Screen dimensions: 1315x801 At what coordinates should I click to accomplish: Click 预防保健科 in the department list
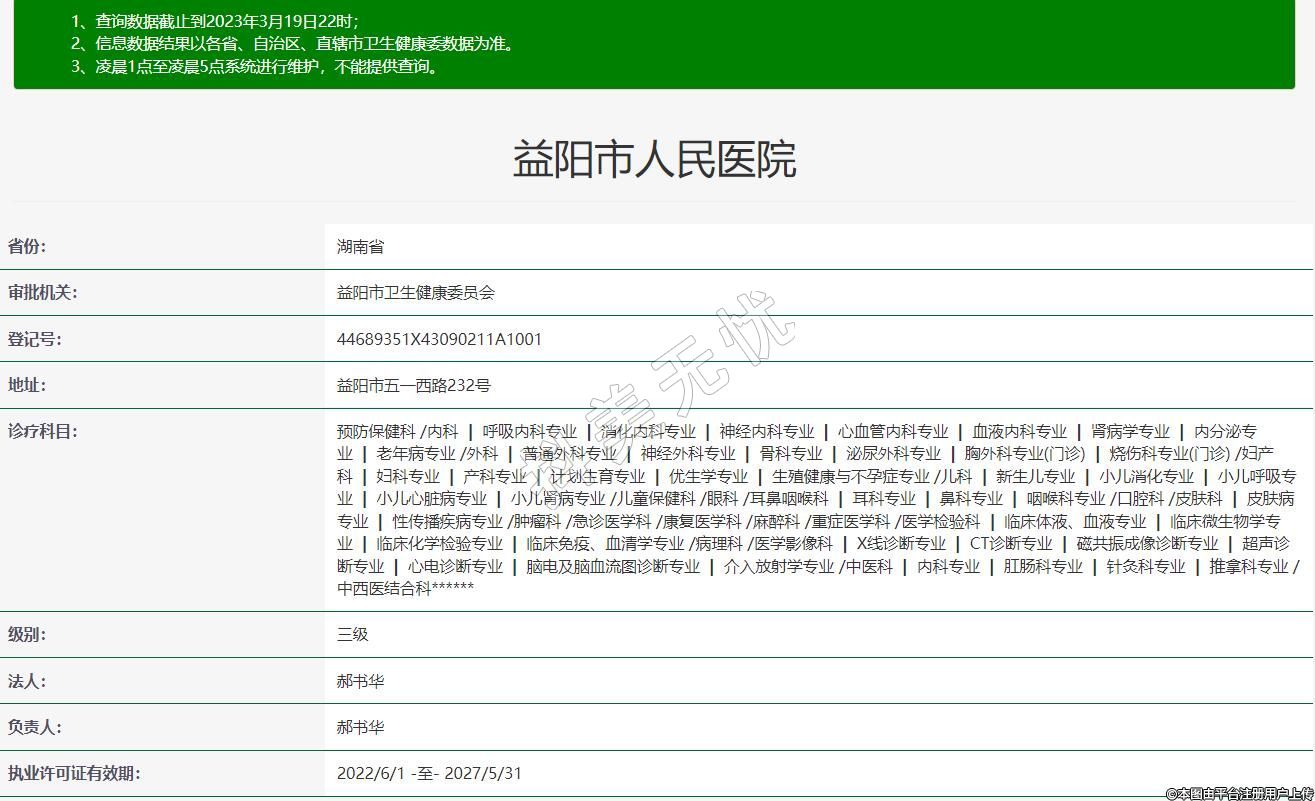tap(376, 431)
